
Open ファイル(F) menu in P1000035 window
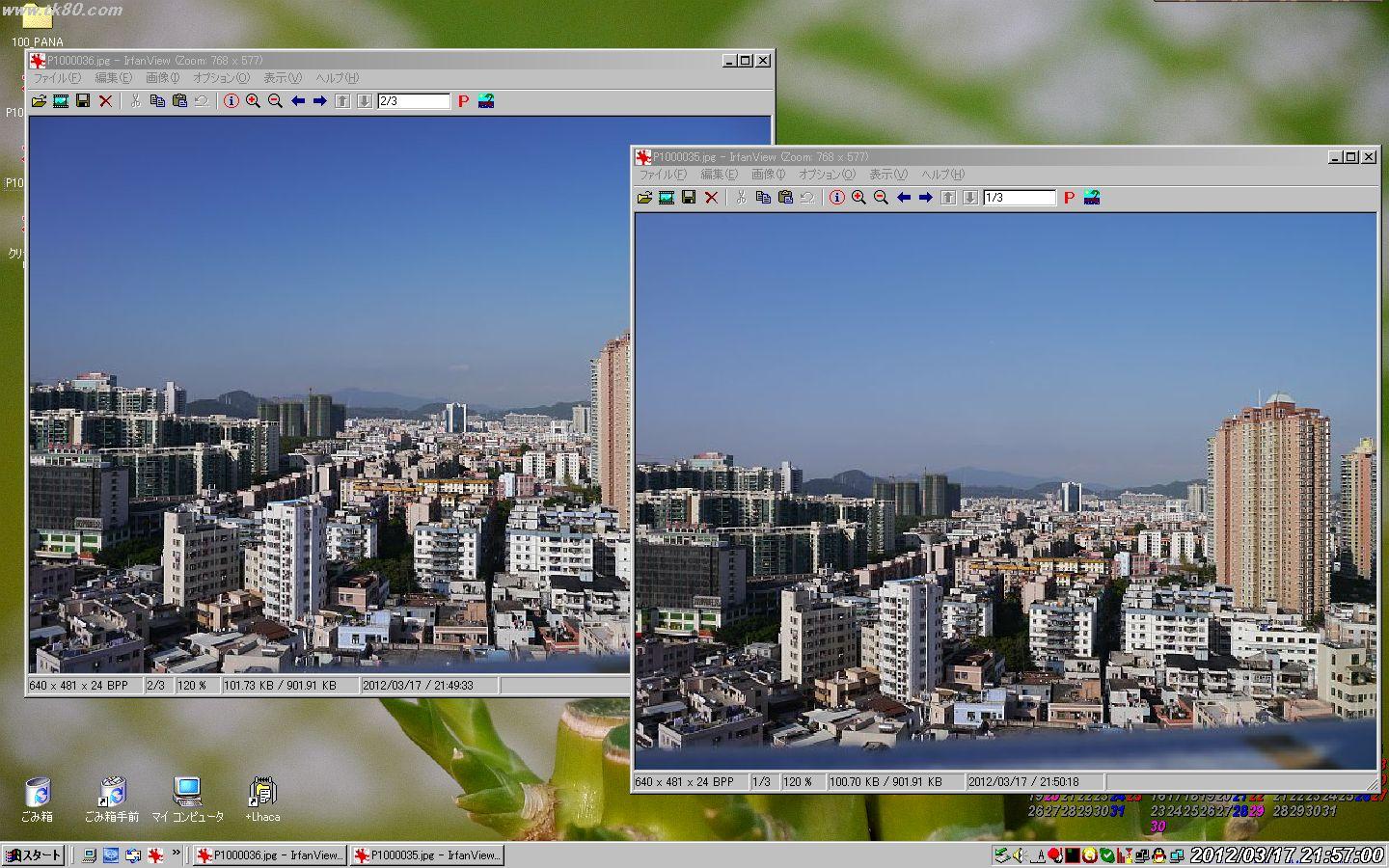(x=663, y=175)
